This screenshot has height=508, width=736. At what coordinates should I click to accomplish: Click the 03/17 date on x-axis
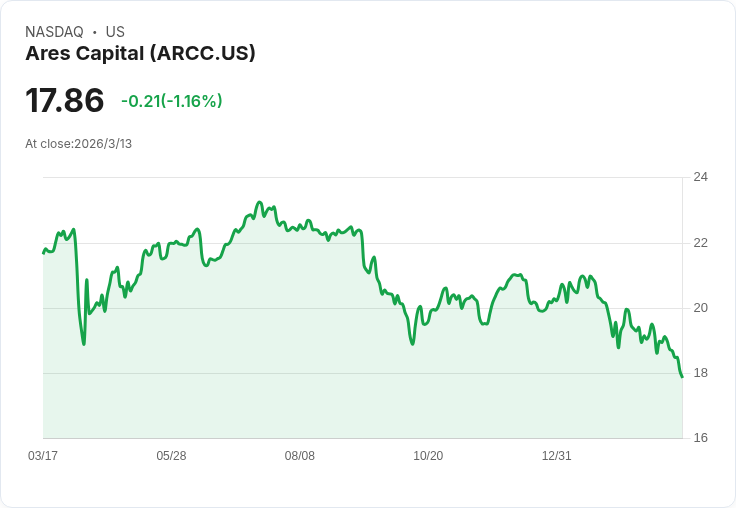[x=43, y=456]
